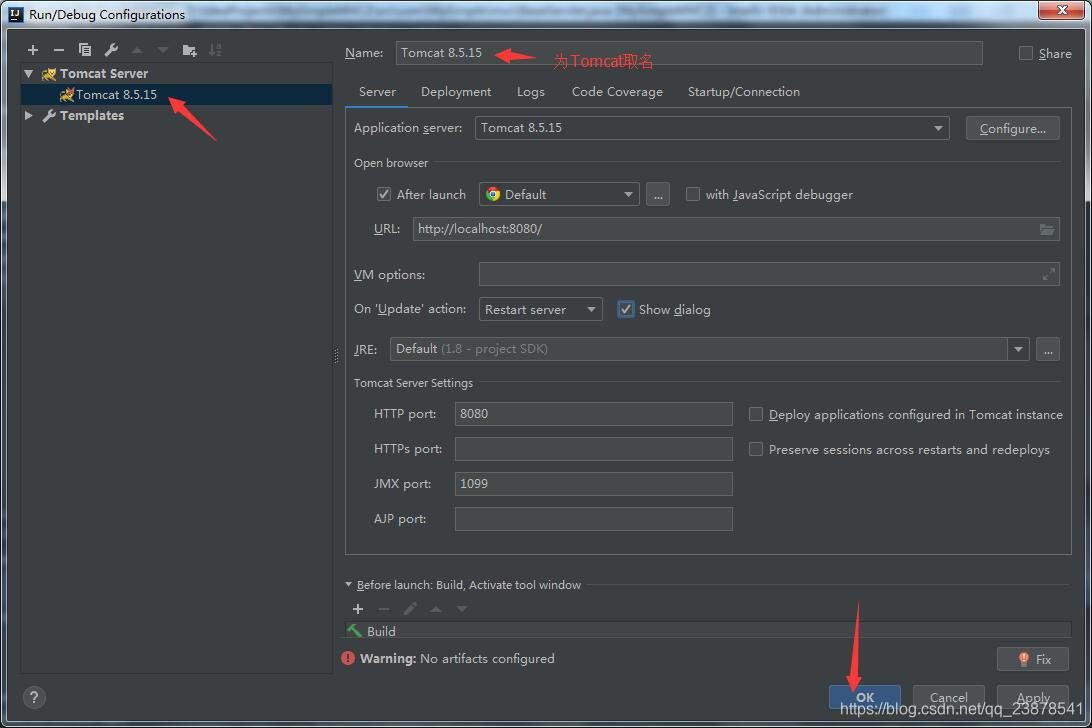Click the red warning icon
The image size is (1092, 728).
348,658
